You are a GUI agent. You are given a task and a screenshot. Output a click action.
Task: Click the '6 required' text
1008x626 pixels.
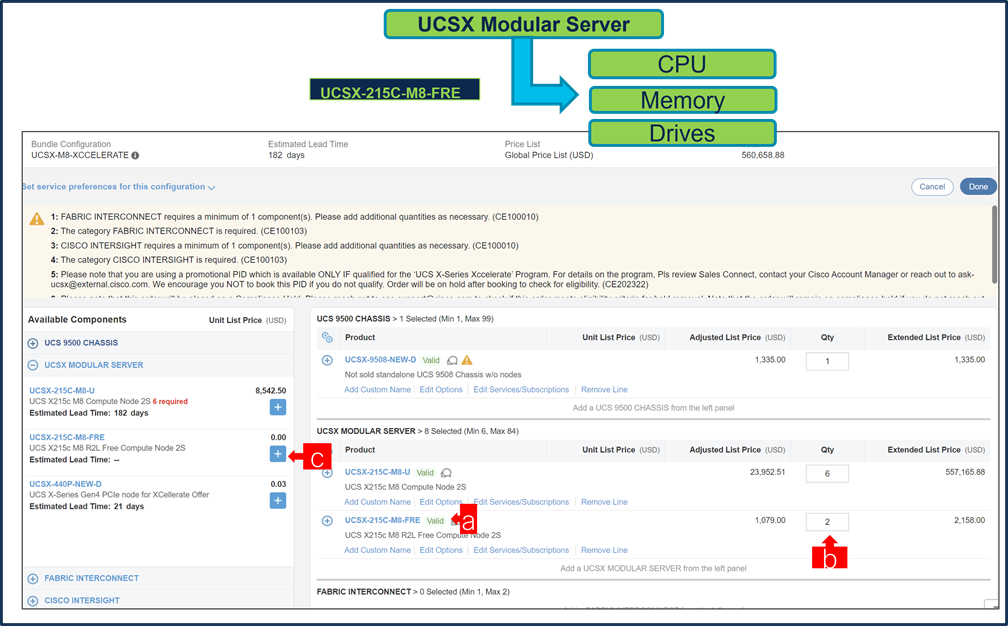(170, 402)
